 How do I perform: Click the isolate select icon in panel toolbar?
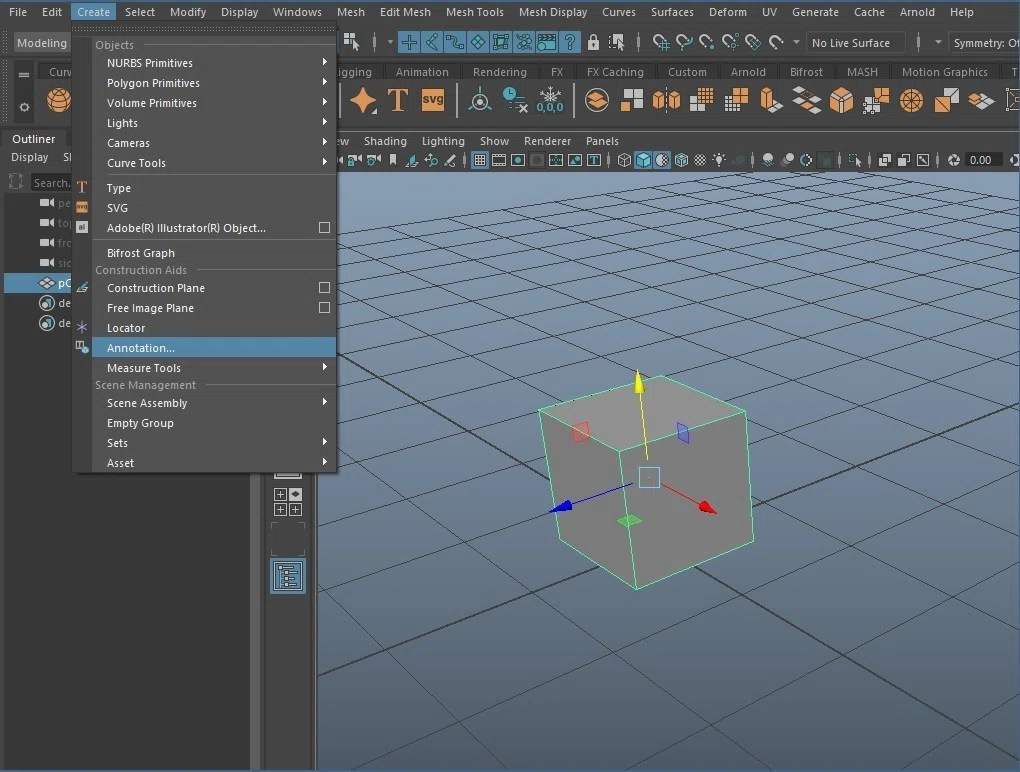855,160
